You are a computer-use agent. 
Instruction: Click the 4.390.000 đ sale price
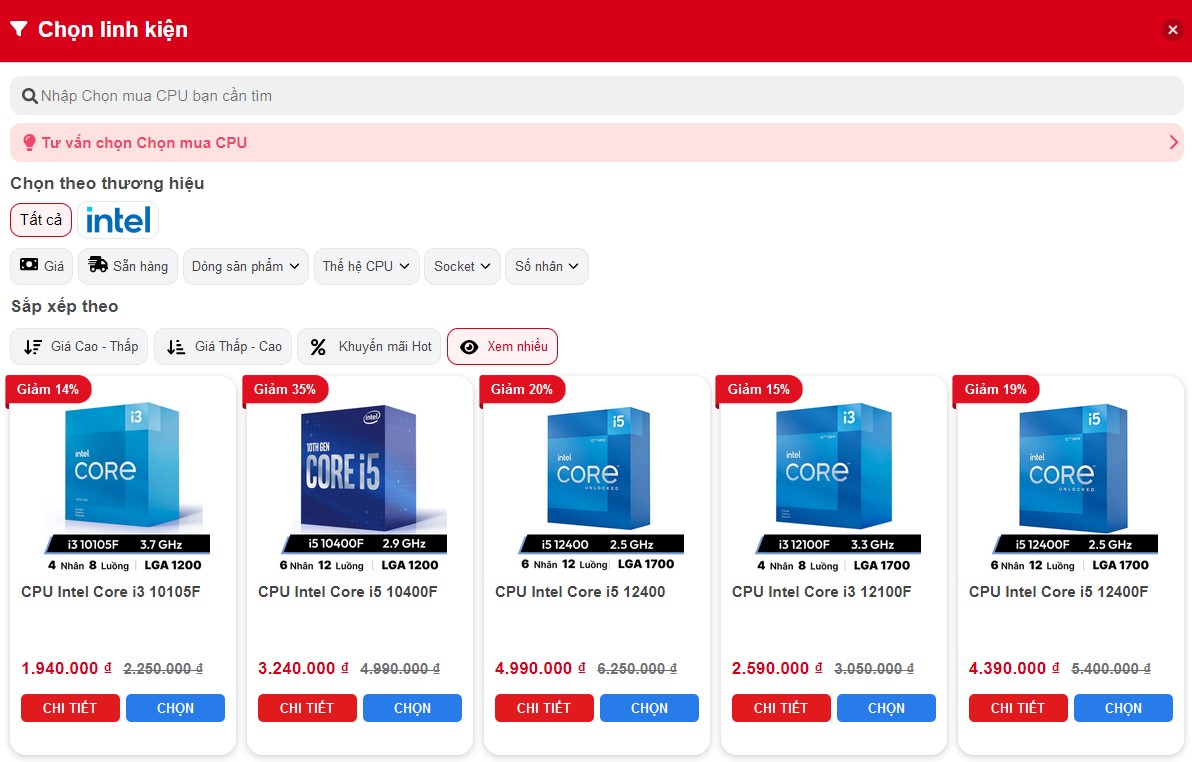pos(1014,668)
